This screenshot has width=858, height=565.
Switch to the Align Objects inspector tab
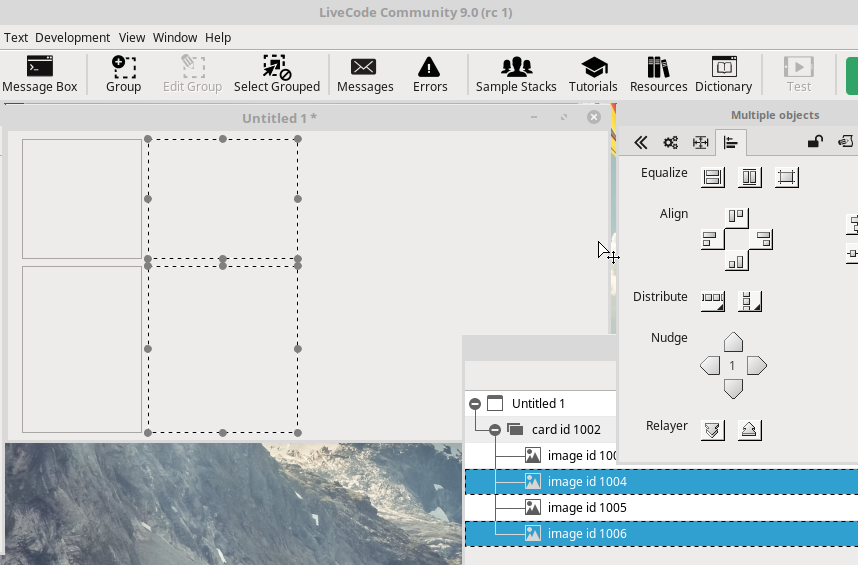pos(731,143)
